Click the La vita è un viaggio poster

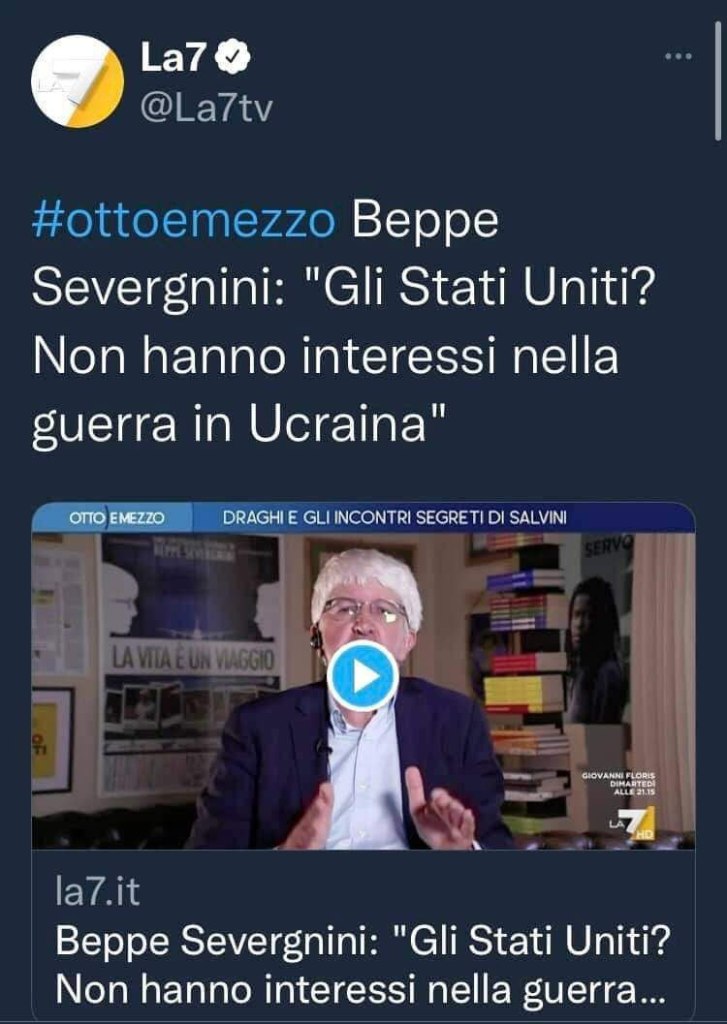click(x=190, y=660)
